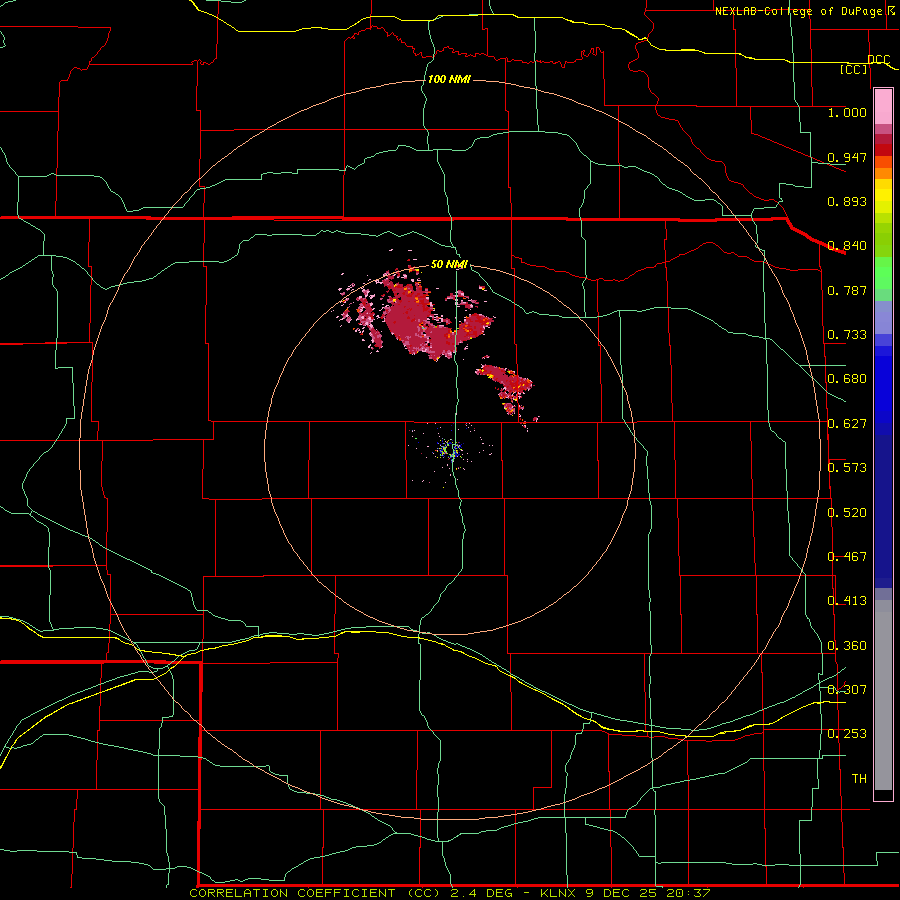
Task: Select the 0.520 scale value
Action: (847, 513)
